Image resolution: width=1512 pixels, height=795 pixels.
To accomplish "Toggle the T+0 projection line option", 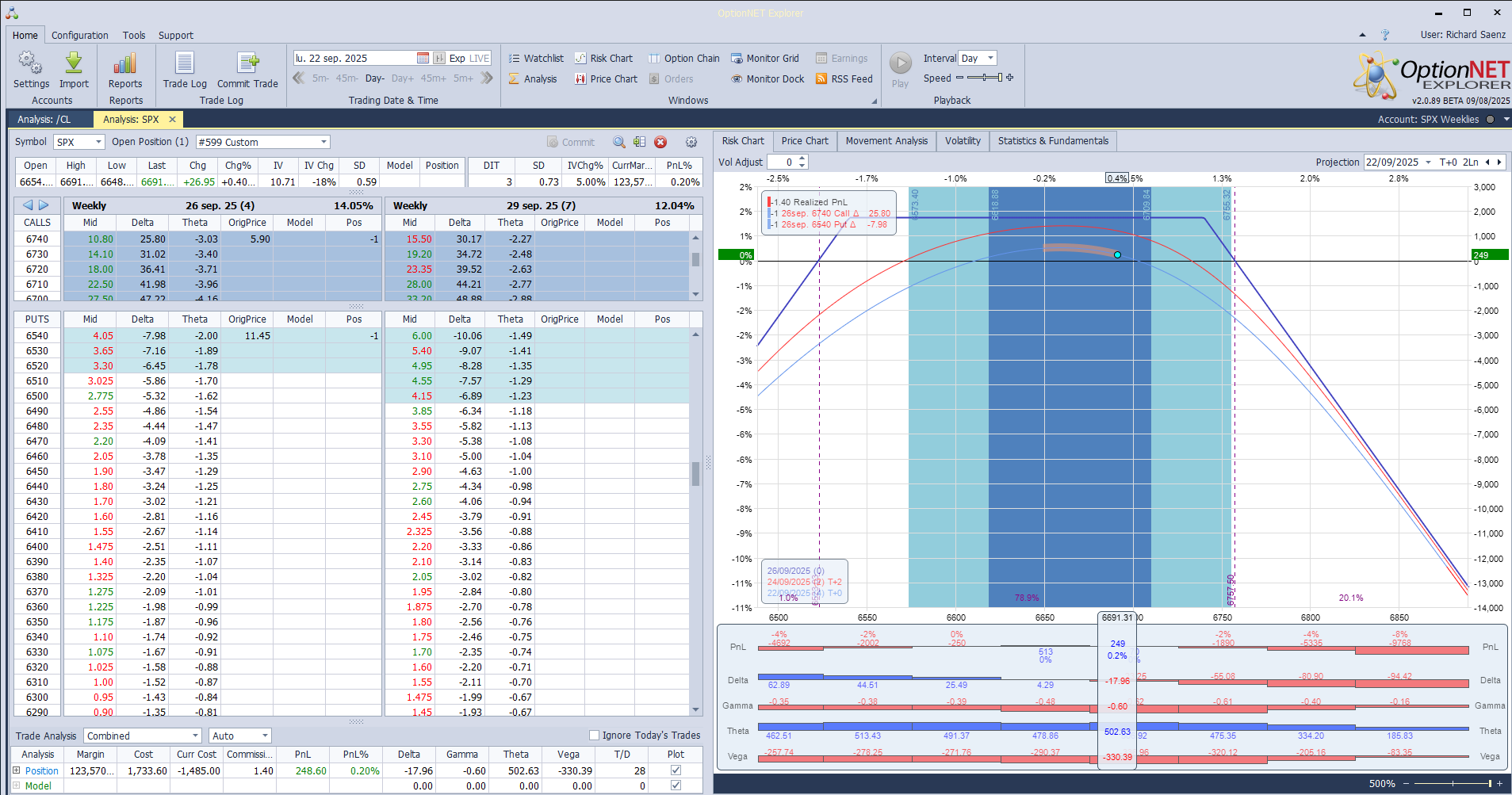I will (x=1449, y=162).
